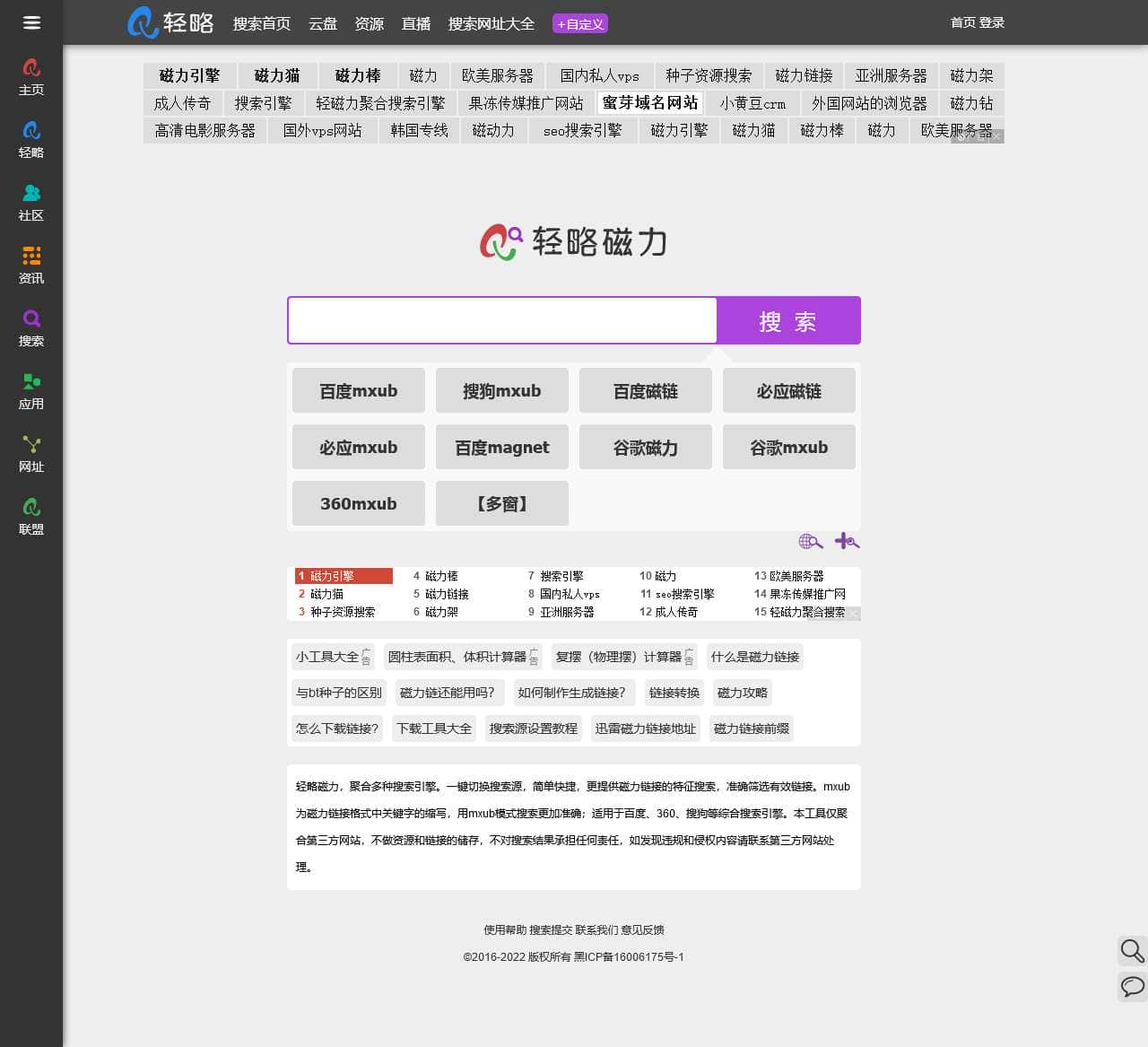The width and height of the screenshot is (1148, 1047).
Task: Toggle the 【多窗】 multi-window option
Action: coord(502,503)
